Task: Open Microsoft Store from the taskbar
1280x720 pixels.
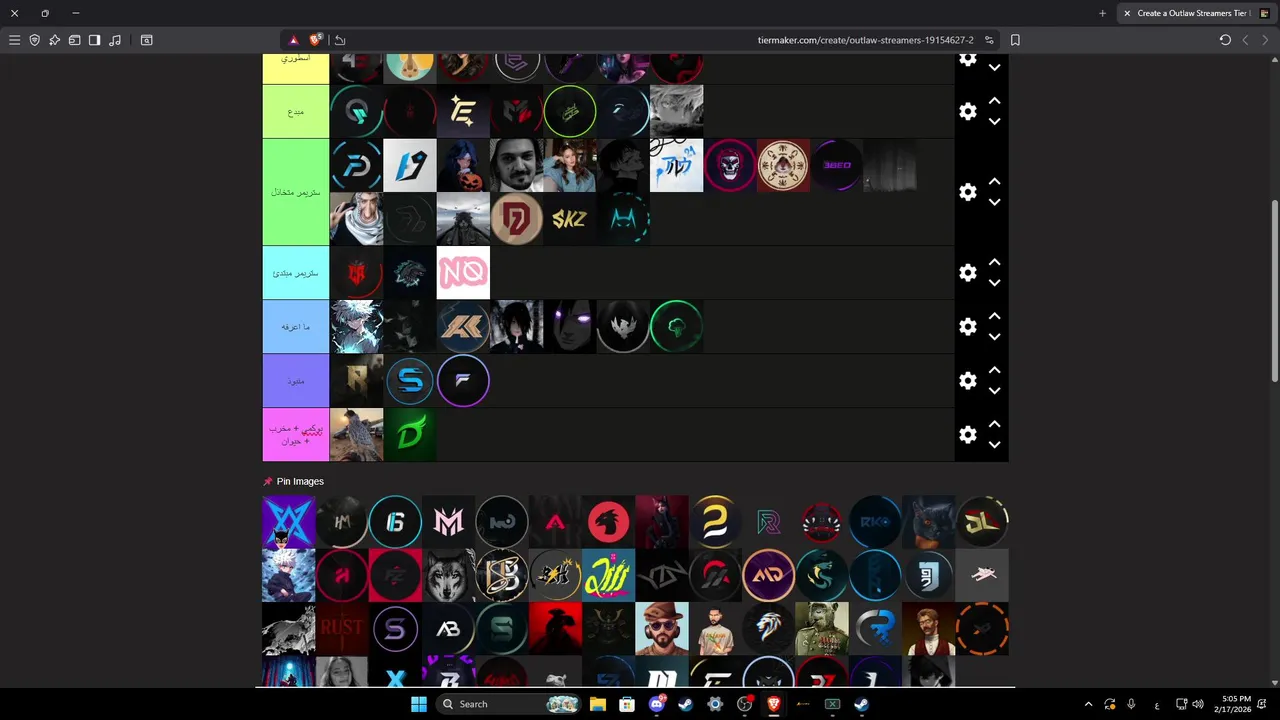Action: [x=626, y=704]
